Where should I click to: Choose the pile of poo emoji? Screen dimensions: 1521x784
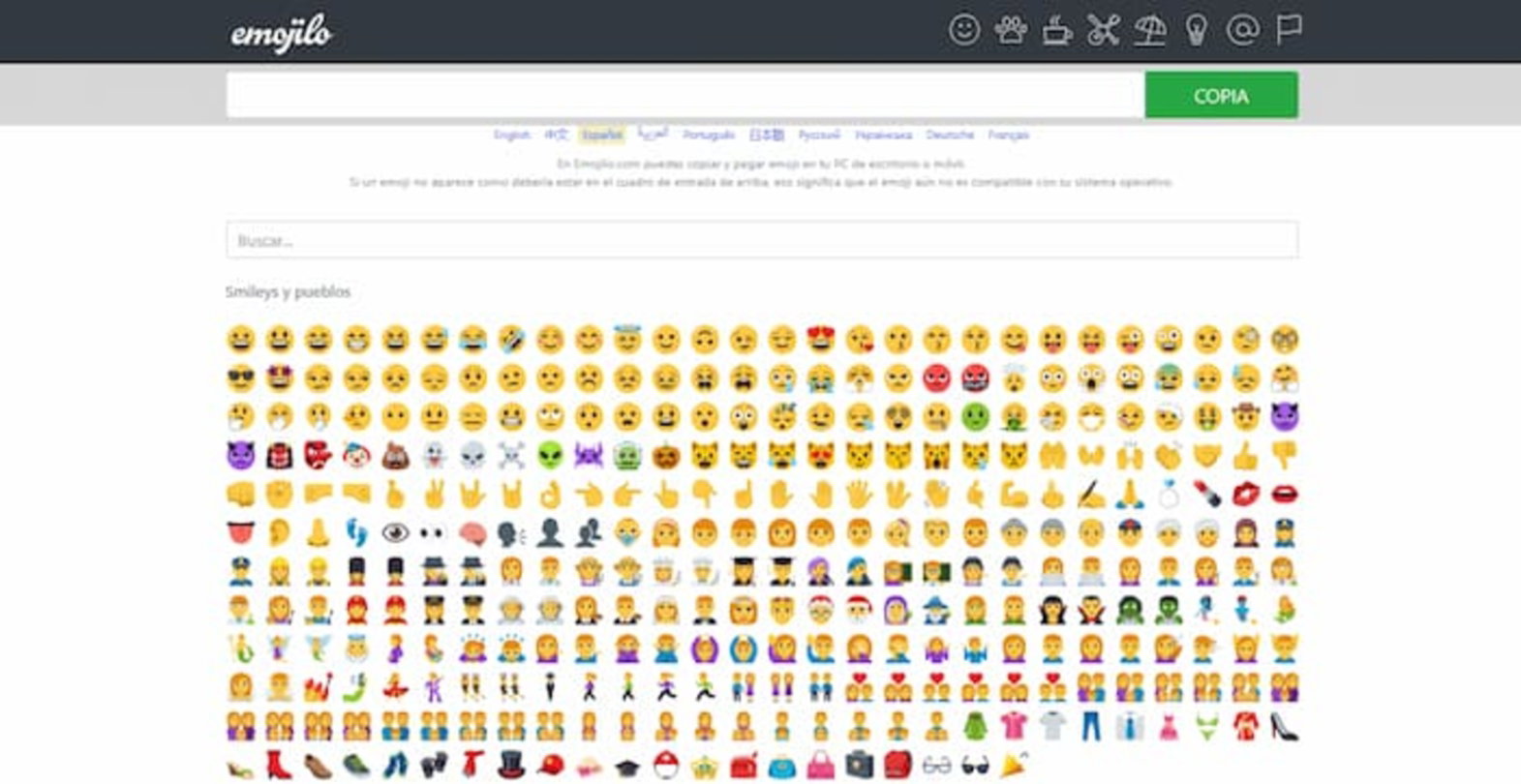395,456
